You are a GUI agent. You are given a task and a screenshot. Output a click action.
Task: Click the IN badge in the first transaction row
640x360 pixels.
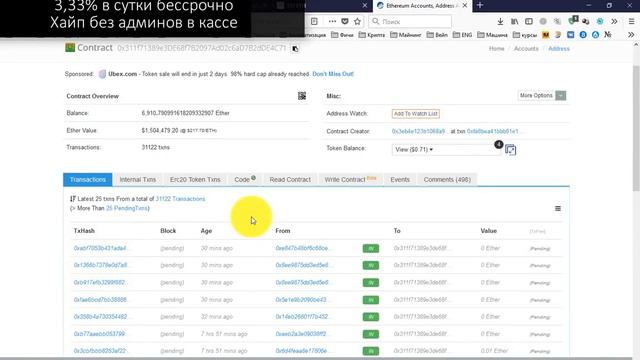click(x=371, y=249)
